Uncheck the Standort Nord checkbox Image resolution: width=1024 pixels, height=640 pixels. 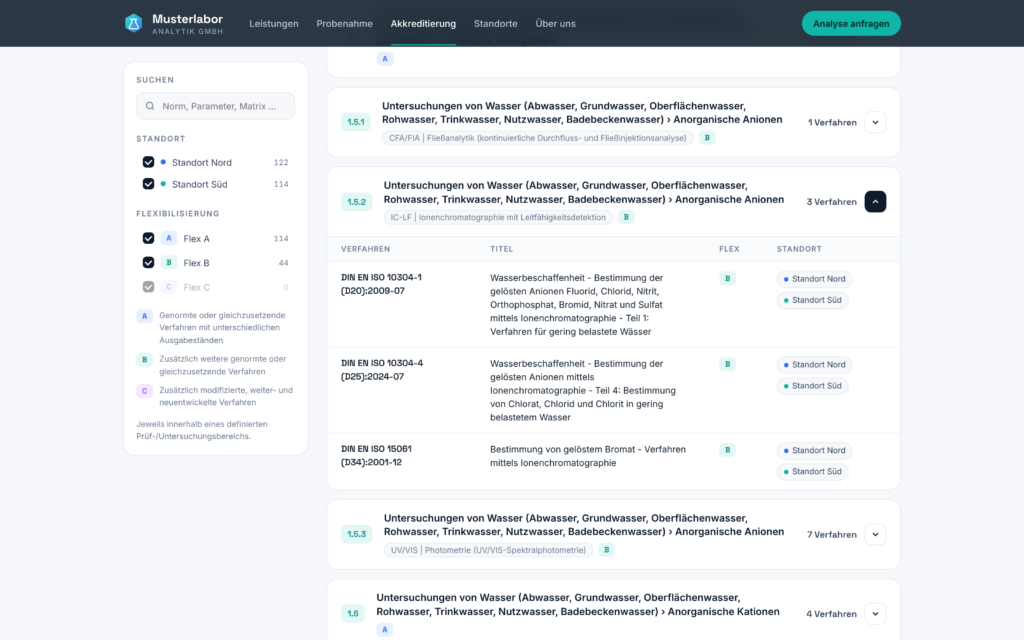tap(148, 162)
